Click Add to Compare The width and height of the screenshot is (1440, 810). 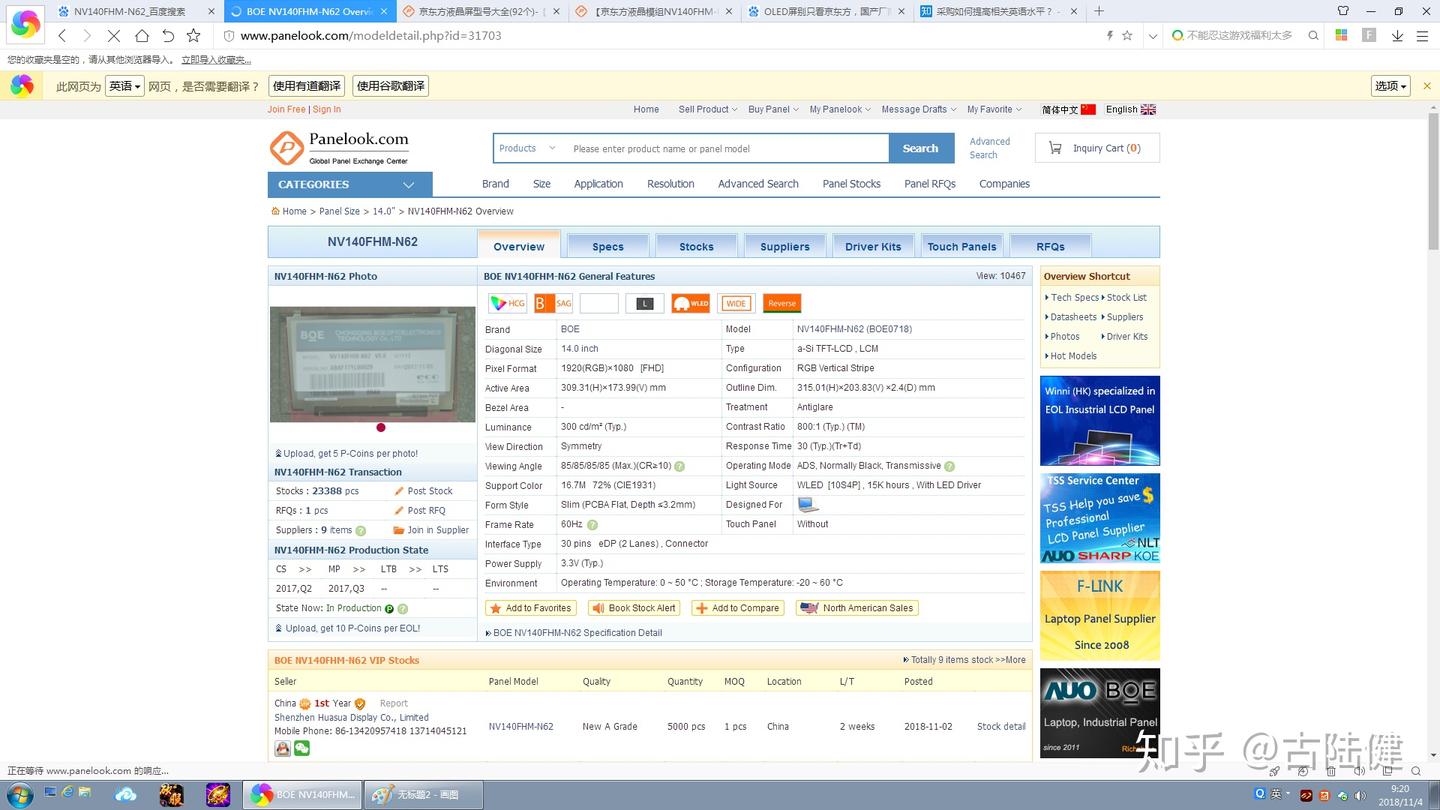click(736, 608)
